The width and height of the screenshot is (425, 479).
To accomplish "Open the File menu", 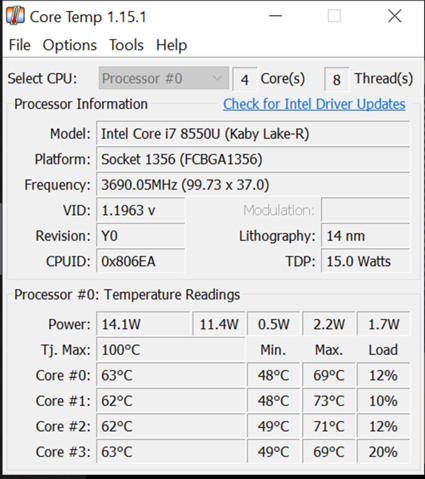I will pyautogui.click(x=20, y=45).
